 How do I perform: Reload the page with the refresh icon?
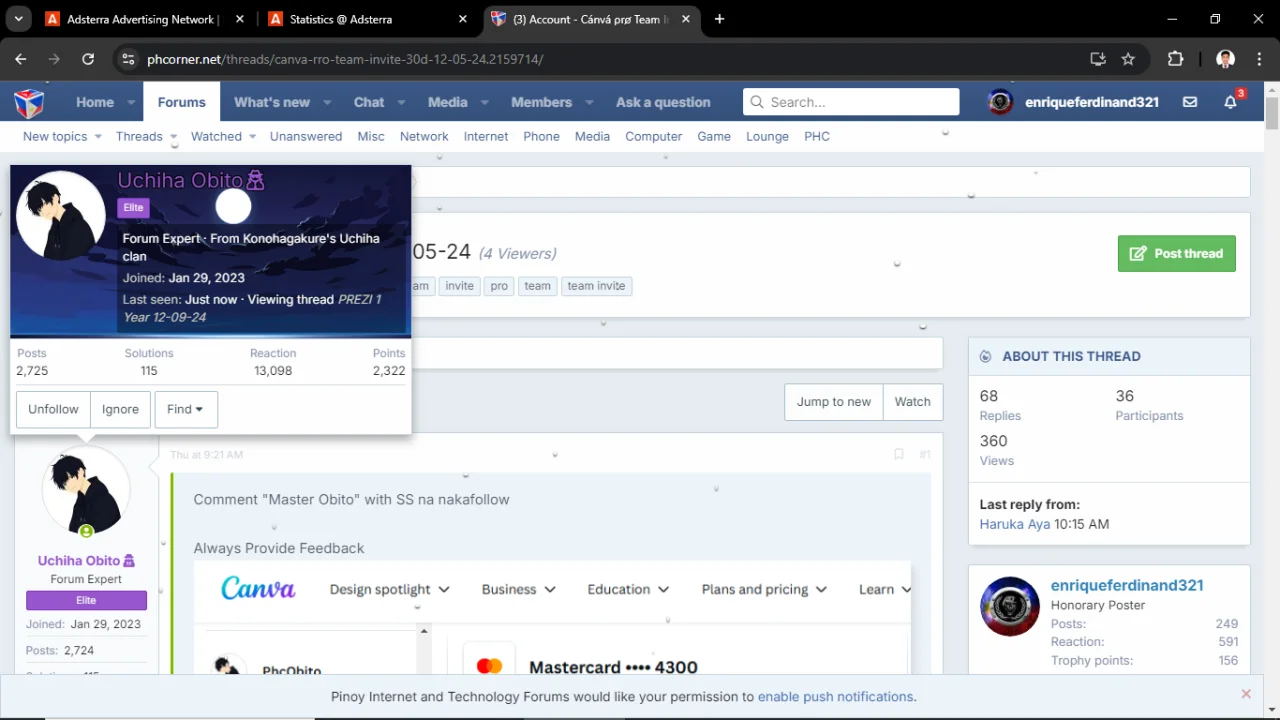88,59
